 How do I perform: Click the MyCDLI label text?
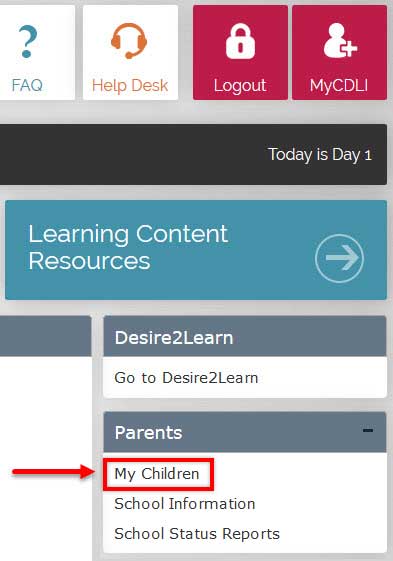click(339, 86)
